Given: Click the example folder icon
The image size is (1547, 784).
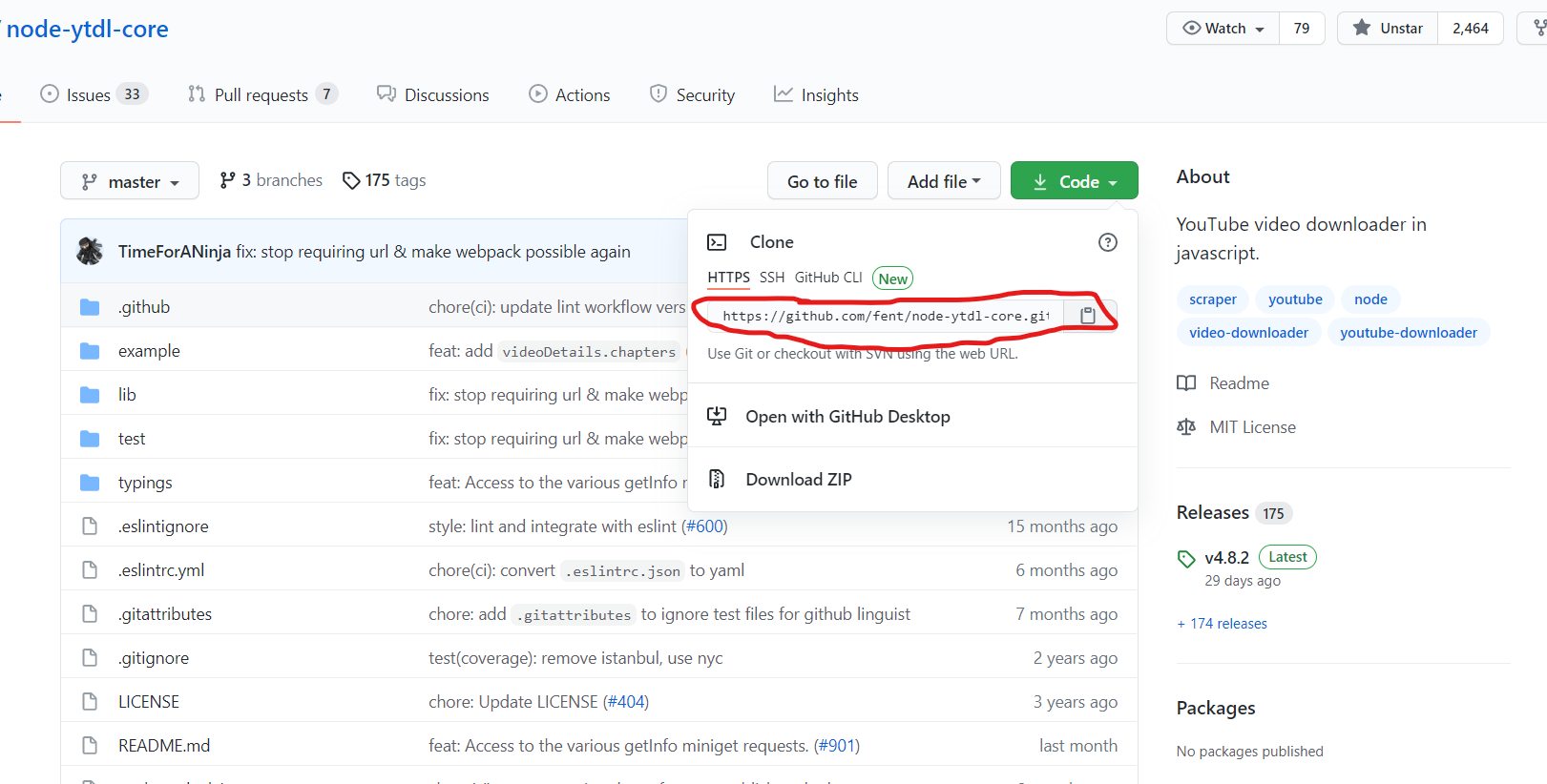Looking at the screenshot, I should click(x=90, y=351).
